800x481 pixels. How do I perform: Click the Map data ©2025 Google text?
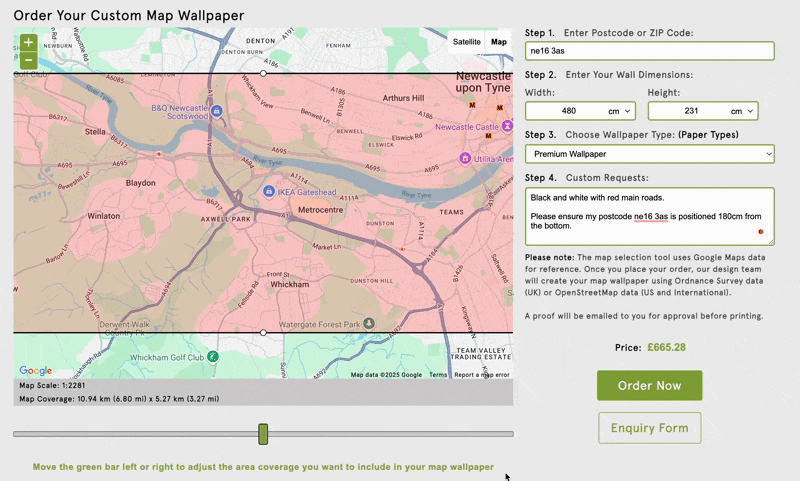pos(386,374)
